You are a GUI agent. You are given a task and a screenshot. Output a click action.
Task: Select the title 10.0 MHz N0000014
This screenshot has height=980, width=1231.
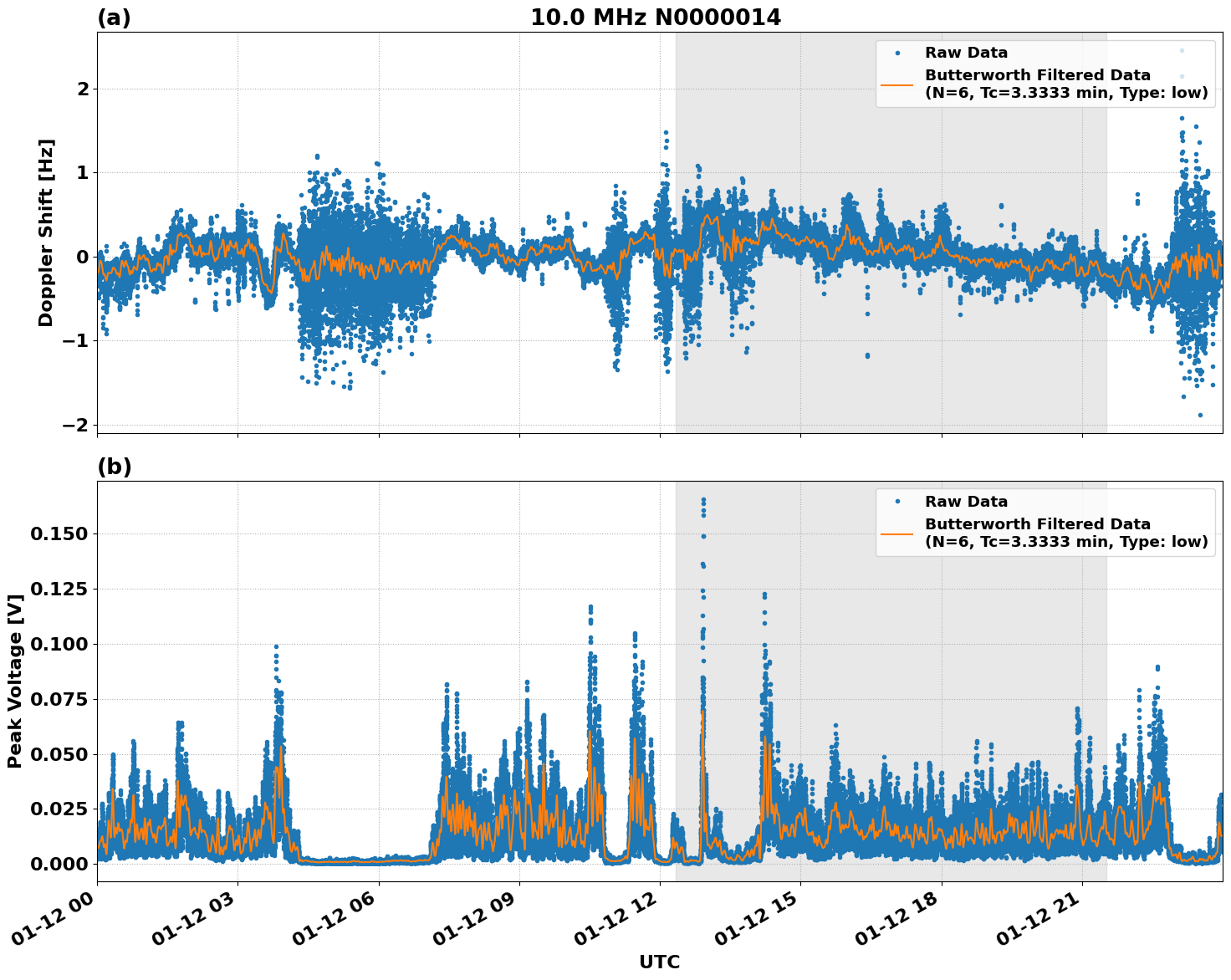656,15
